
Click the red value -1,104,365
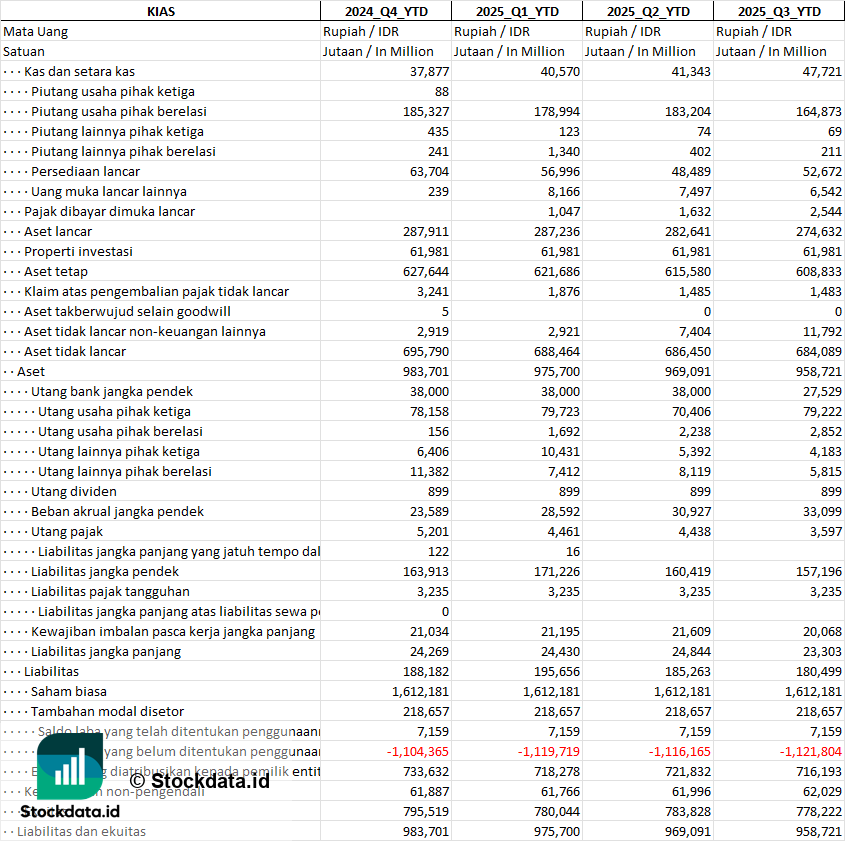click(x=418, y=752)
